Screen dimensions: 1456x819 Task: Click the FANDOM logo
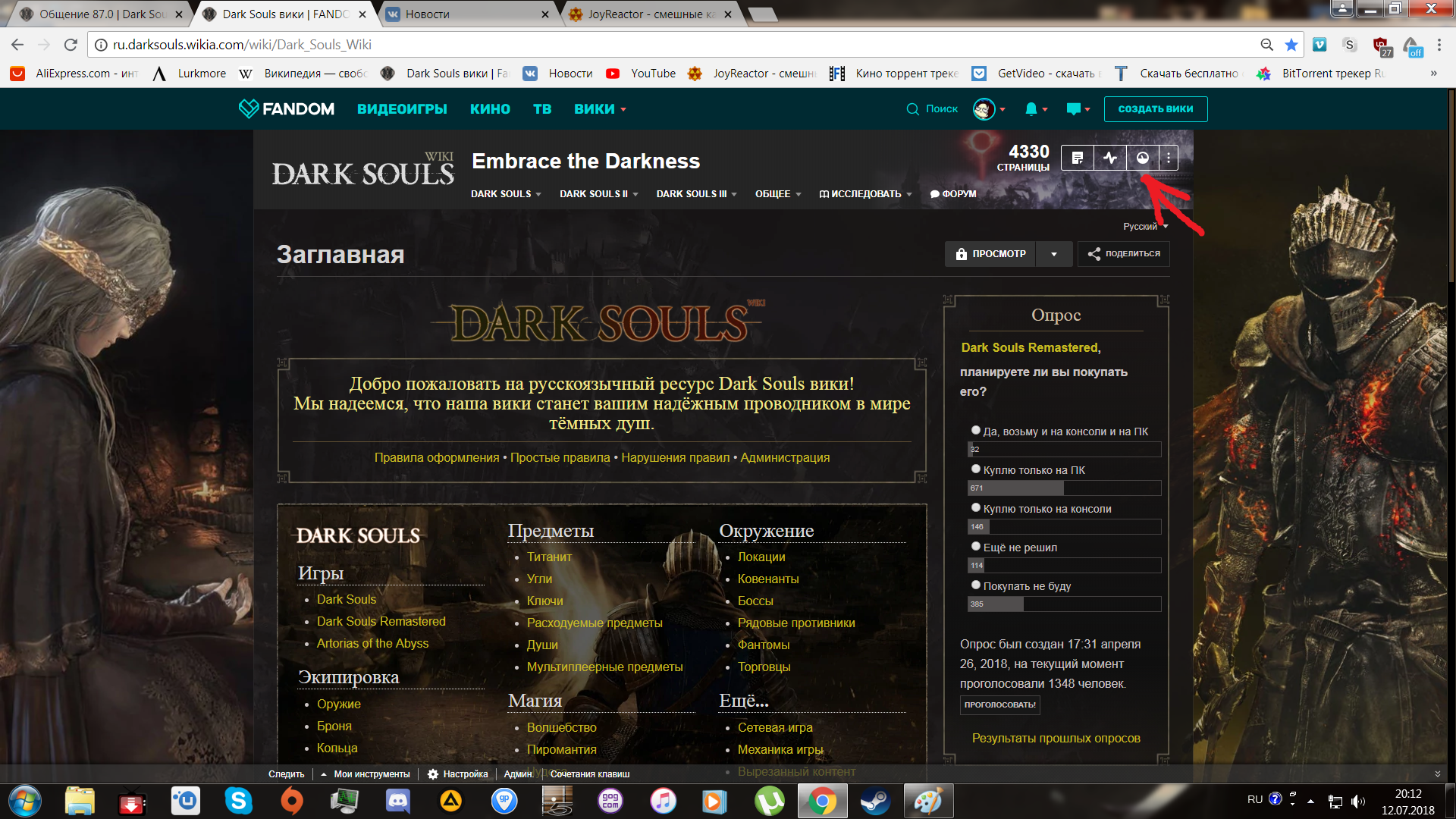click(287, 108)
